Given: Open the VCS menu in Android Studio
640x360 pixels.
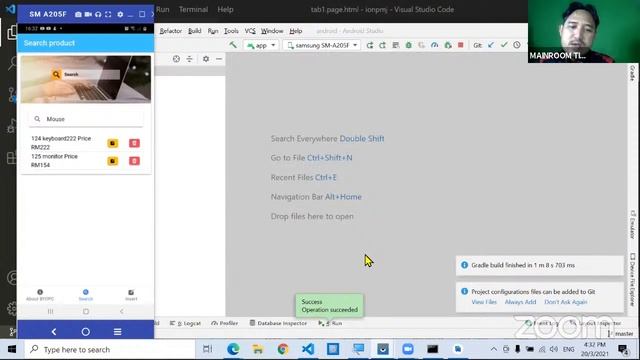Looking at the screenshot, I should (x=250, y=31).
